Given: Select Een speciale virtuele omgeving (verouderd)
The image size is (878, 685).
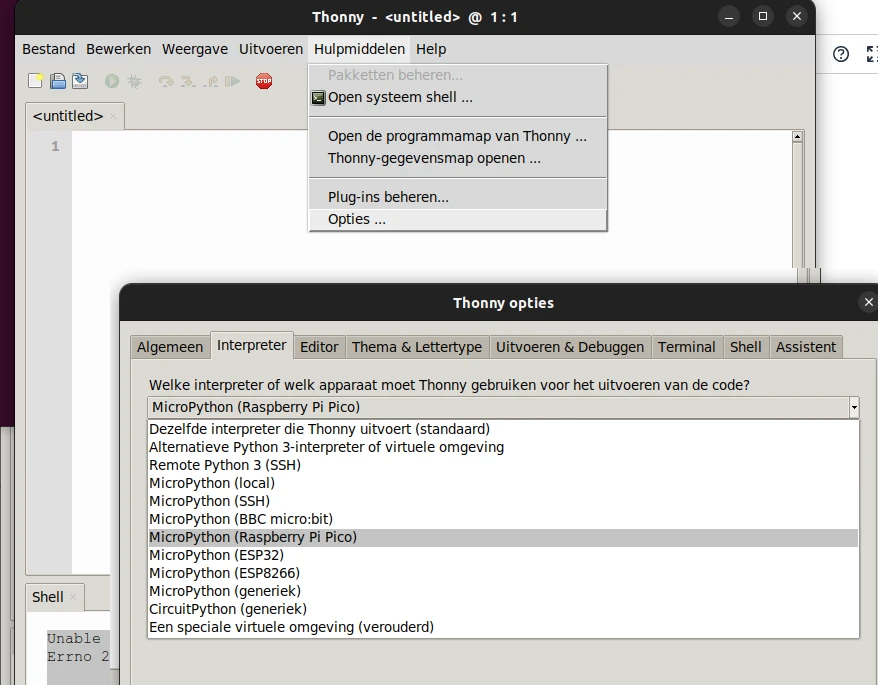Looking at the screenshot, I should coord(503,627).
